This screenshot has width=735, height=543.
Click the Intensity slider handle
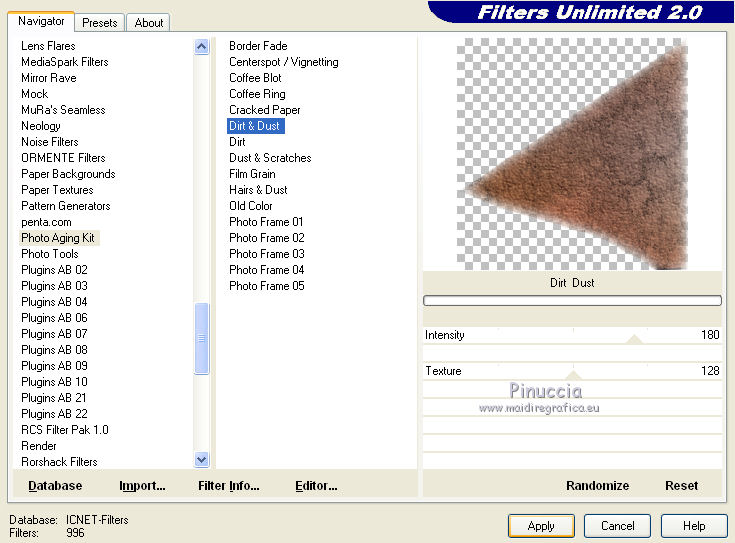(x=634, y=339)
